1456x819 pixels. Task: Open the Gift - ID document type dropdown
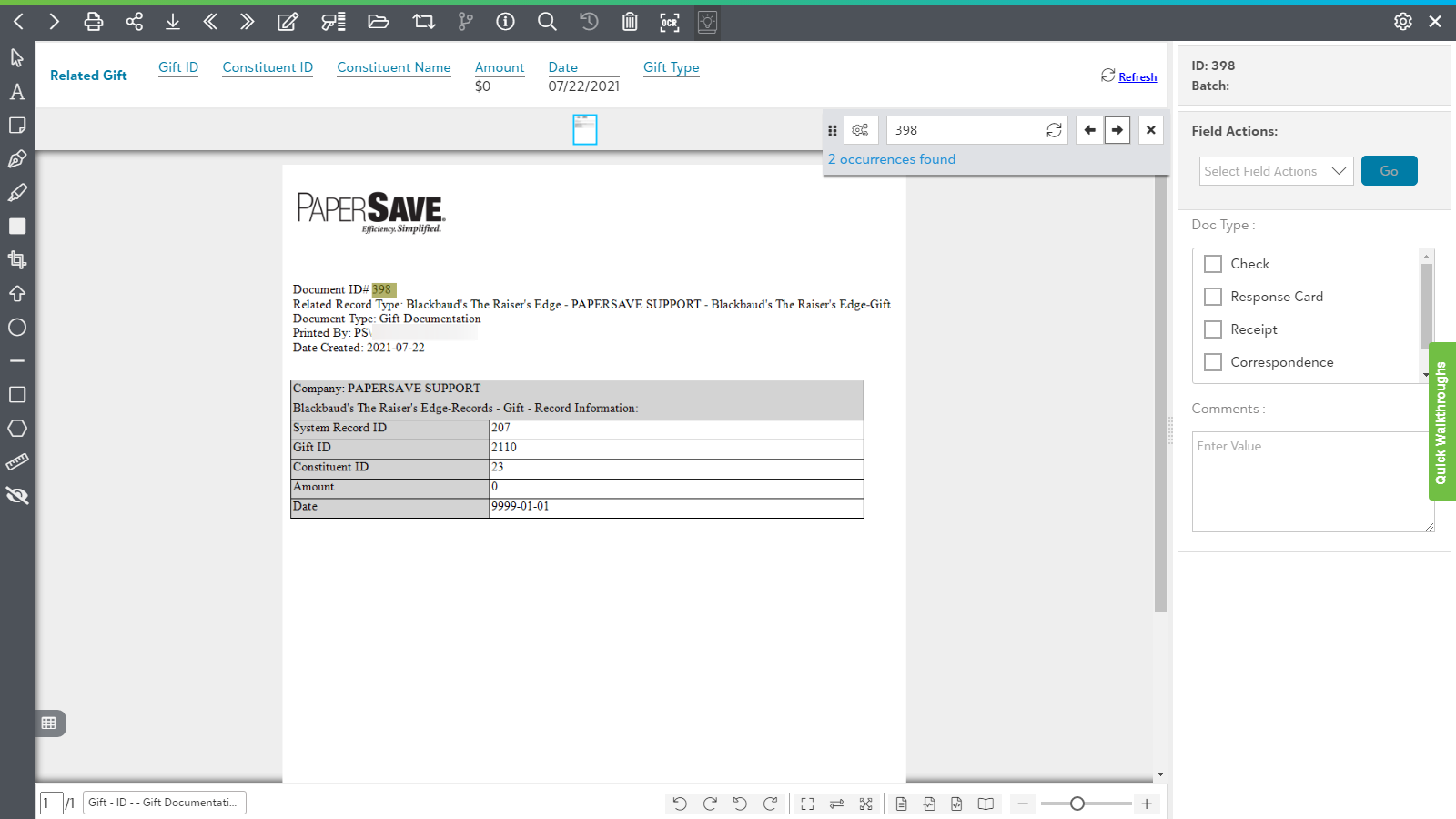click(x=165, y=803)
